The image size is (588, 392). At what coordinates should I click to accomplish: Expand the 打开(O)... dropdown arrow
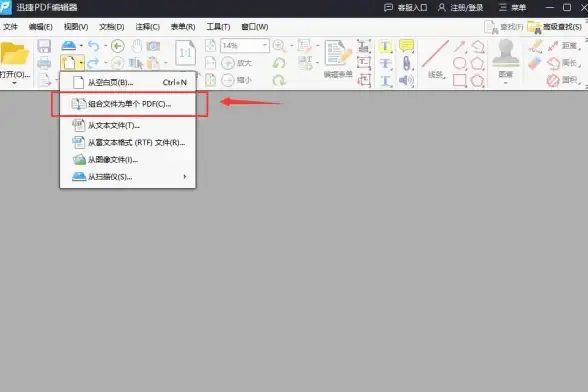[x=14, y=83]
